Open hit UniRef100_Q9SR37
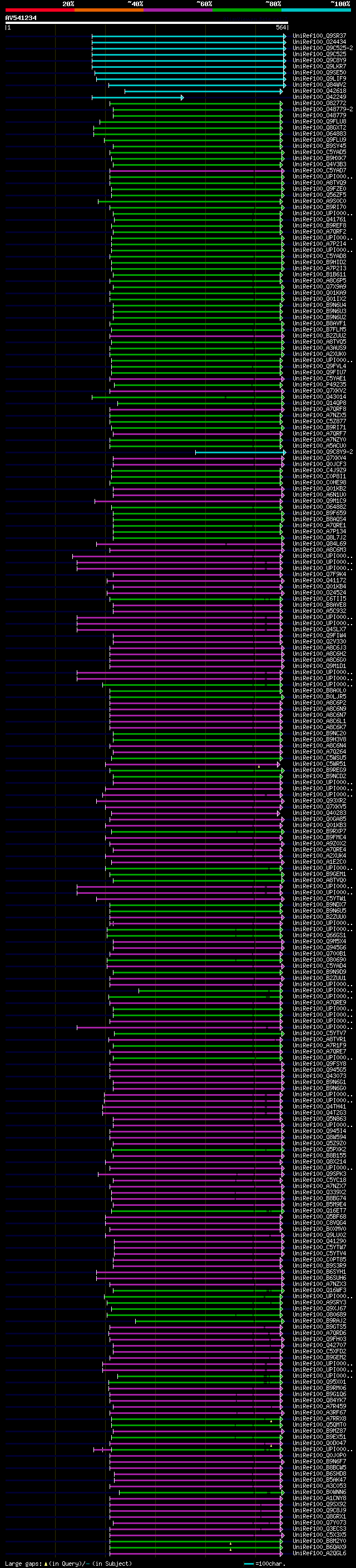 [x=319, y=36]
